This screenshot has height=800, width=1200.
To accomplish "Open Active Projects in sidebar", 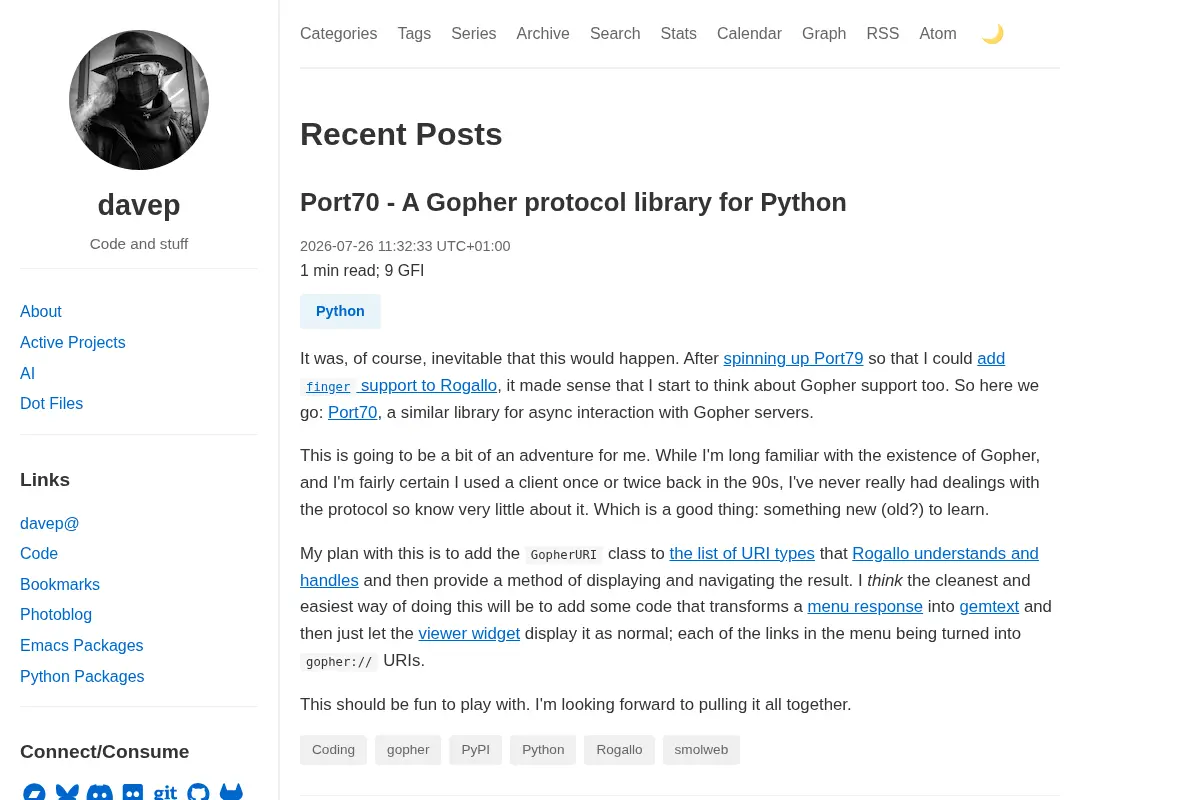I will 73,343.
